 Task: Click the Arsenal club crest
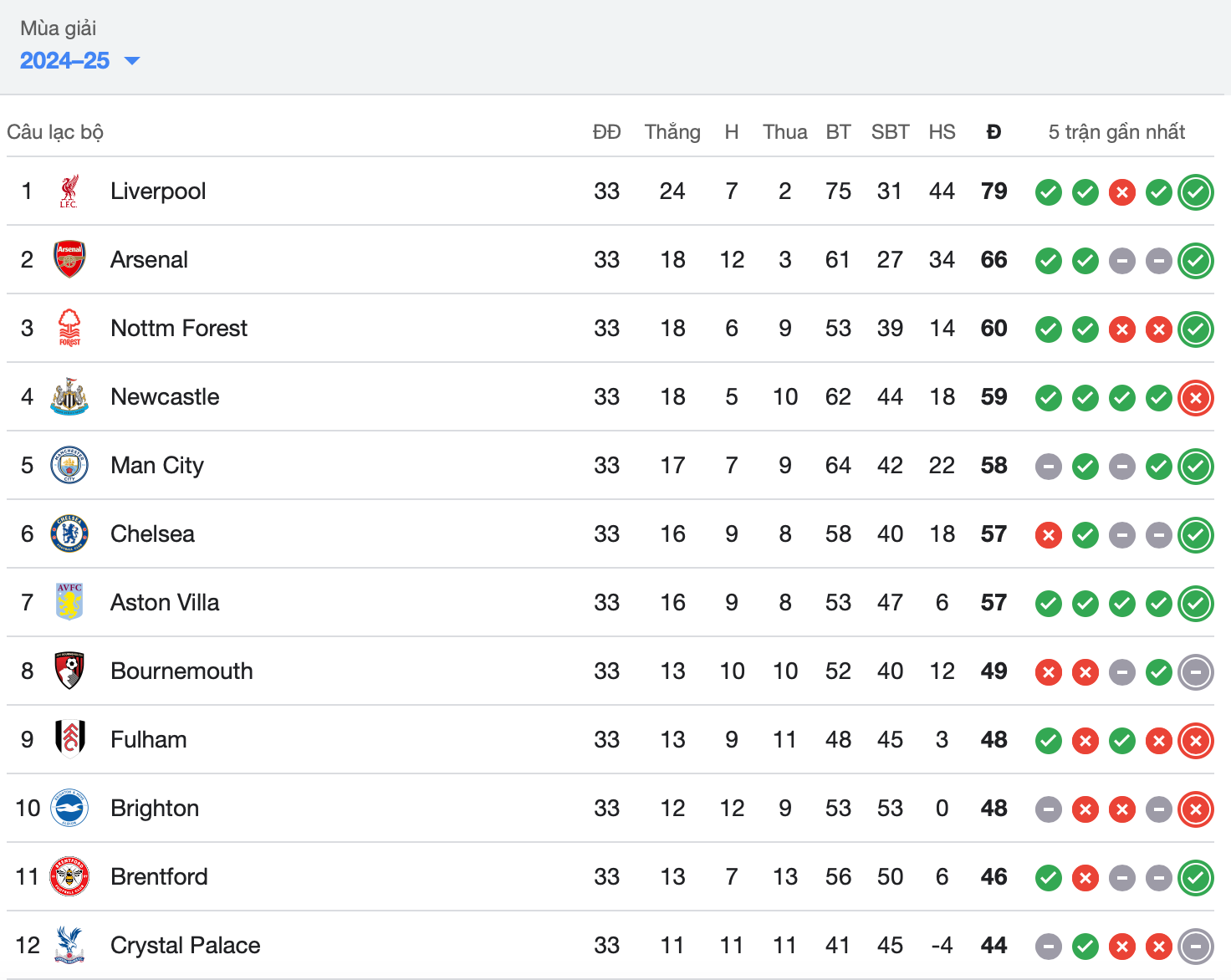[69, 259]
